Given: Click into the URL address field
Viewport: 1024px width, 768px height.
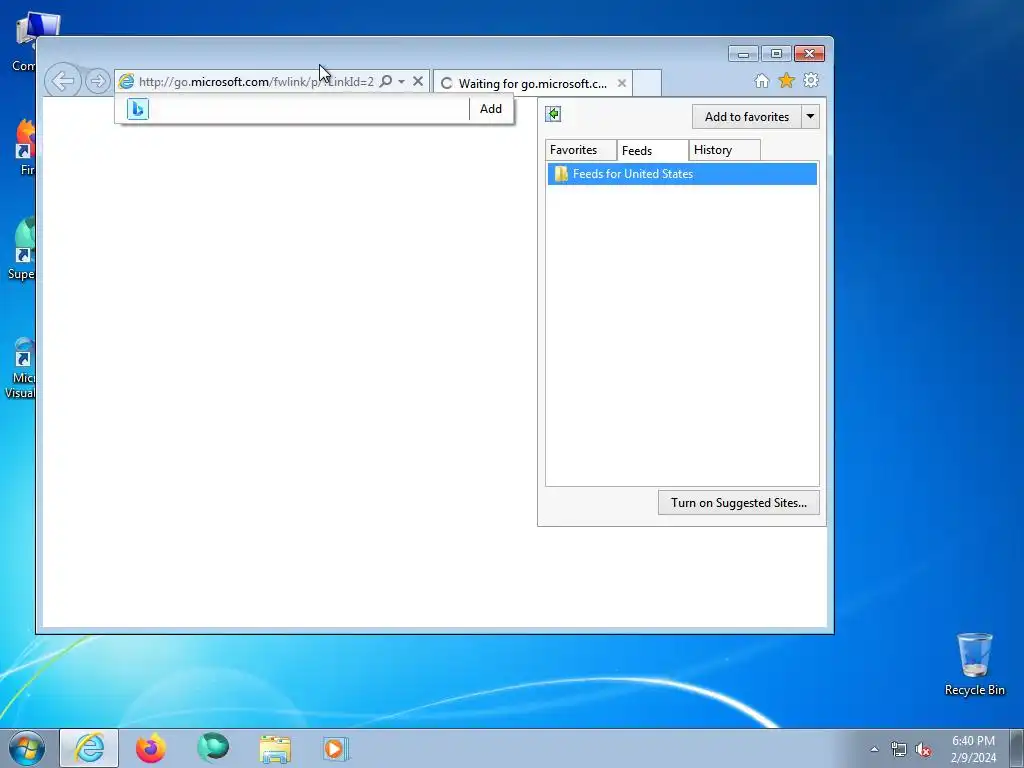Looking at the screenshot, I should (256, 82).
